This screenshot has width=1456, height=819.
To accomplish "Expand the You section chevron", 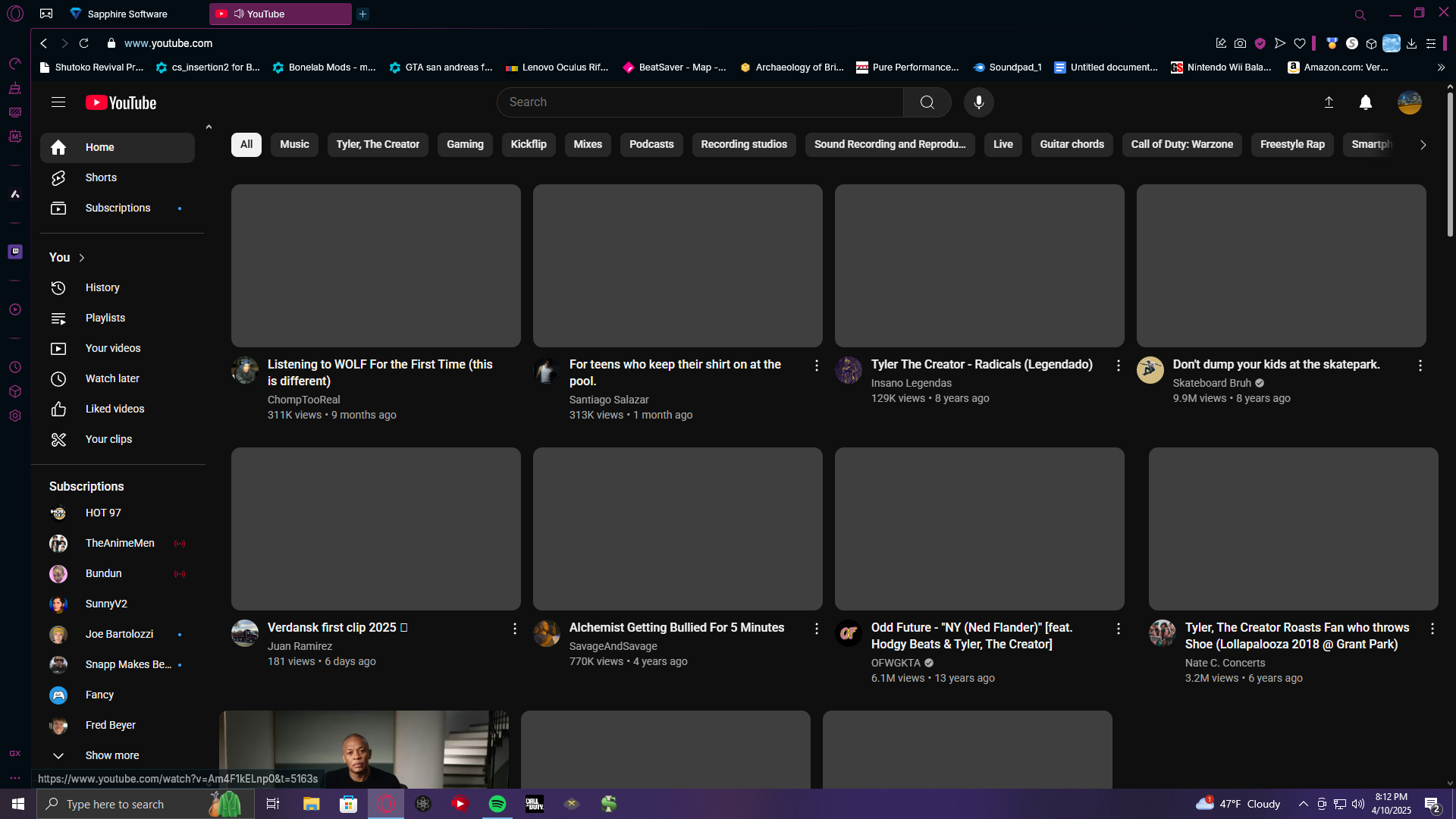I will pyautogui.click(x=82, y=258).
